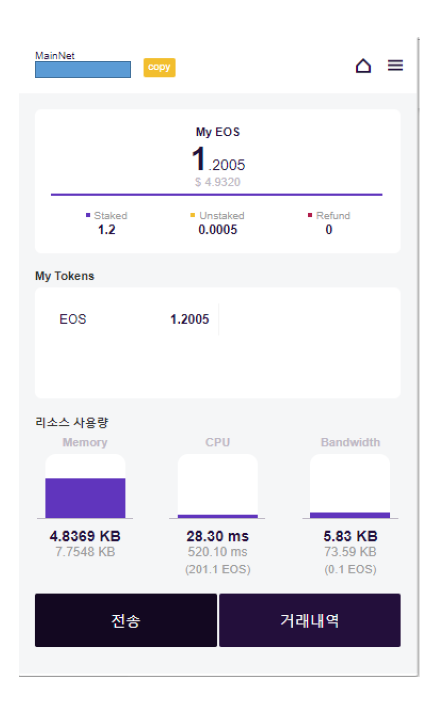Click the home icon
The width and height of the screenshot is (439, 710).
pos(363,66)
